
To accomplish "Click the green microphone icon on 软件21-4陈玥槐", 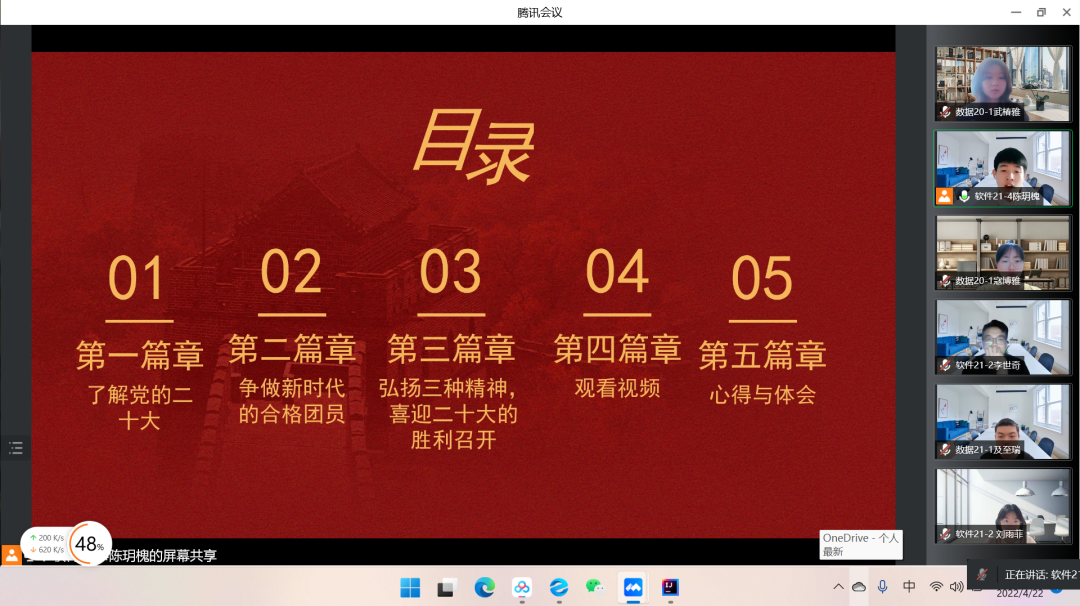I will click(x=964, y=197).
